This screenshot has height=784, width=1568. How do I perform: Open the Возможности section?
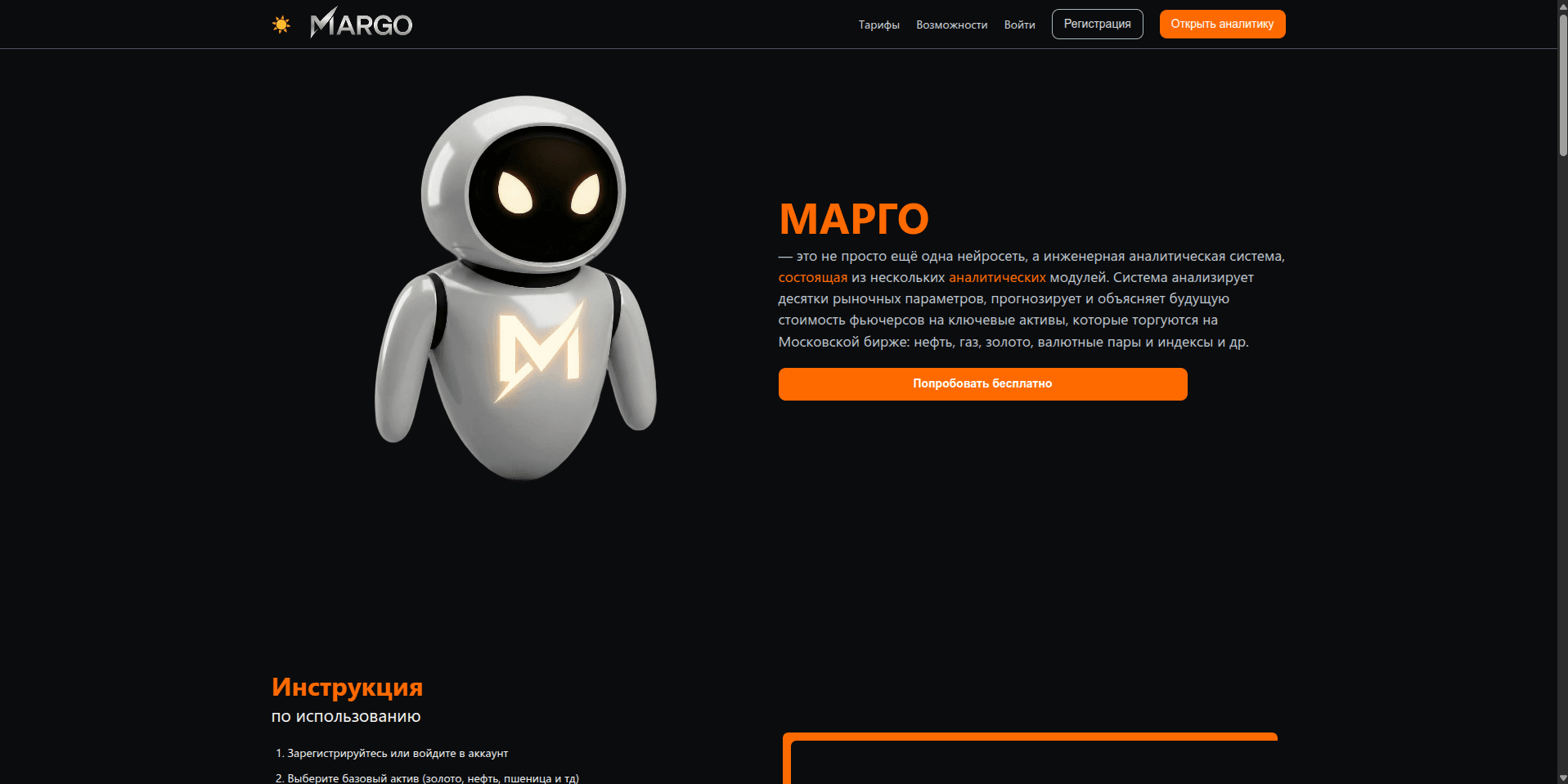pos(951,25)
